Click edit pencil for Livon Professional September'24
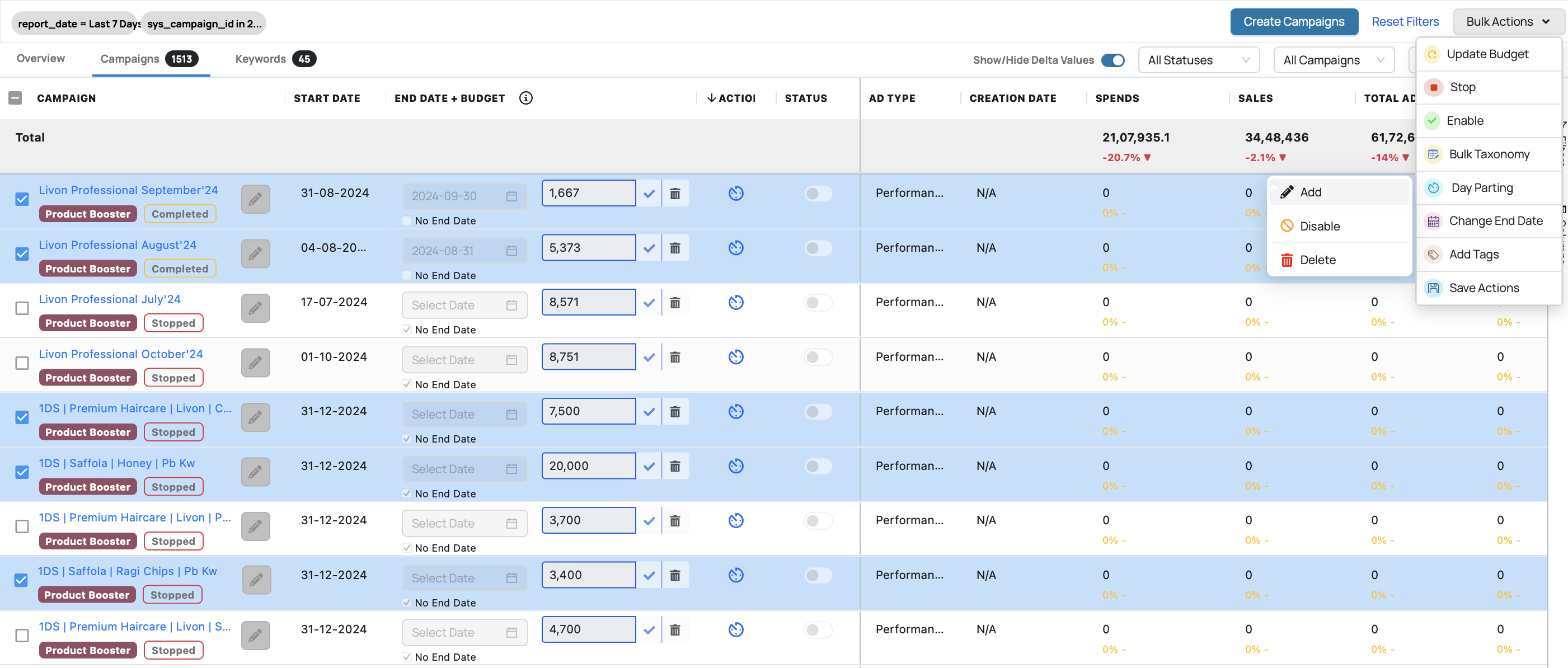 255,199
